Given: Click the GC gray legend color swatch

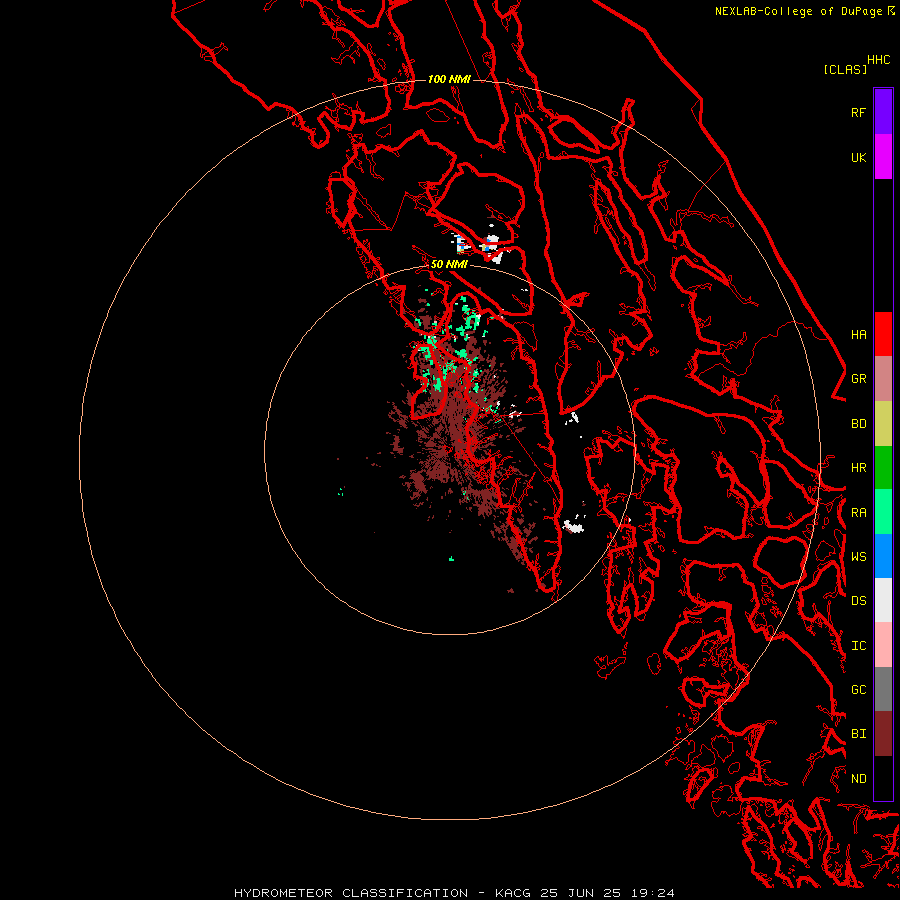Looking at the screenshot, I should click(883, 689).
